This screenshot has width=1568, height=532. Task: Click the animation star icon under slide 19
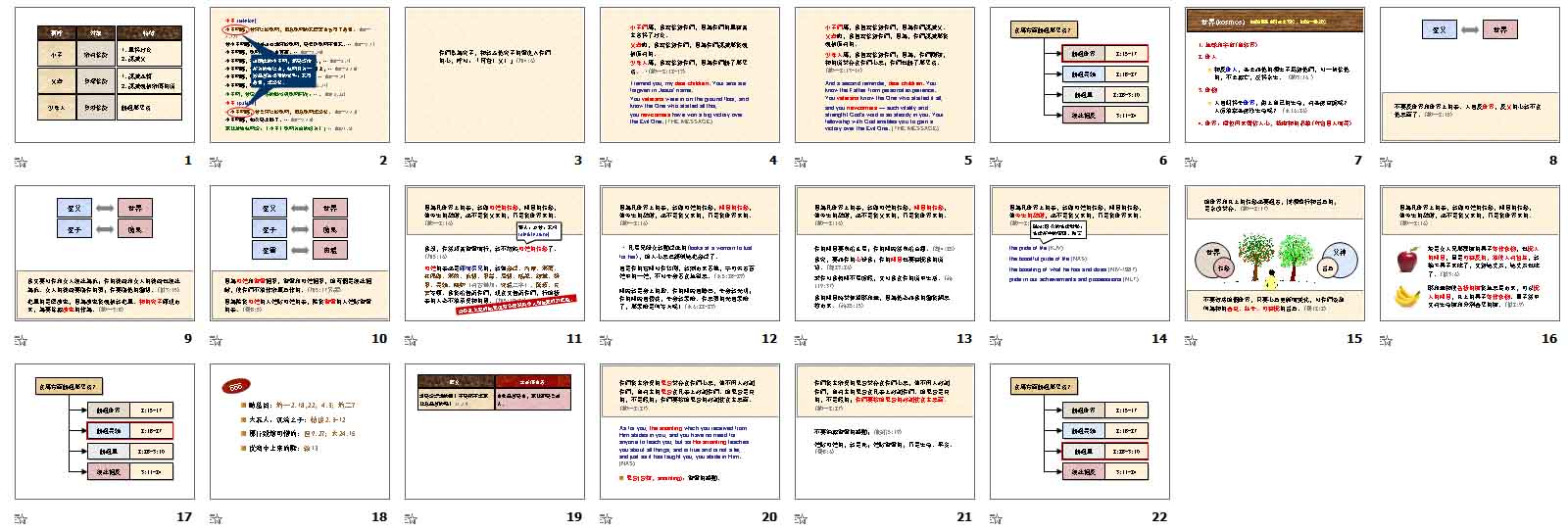click(412, 518)
